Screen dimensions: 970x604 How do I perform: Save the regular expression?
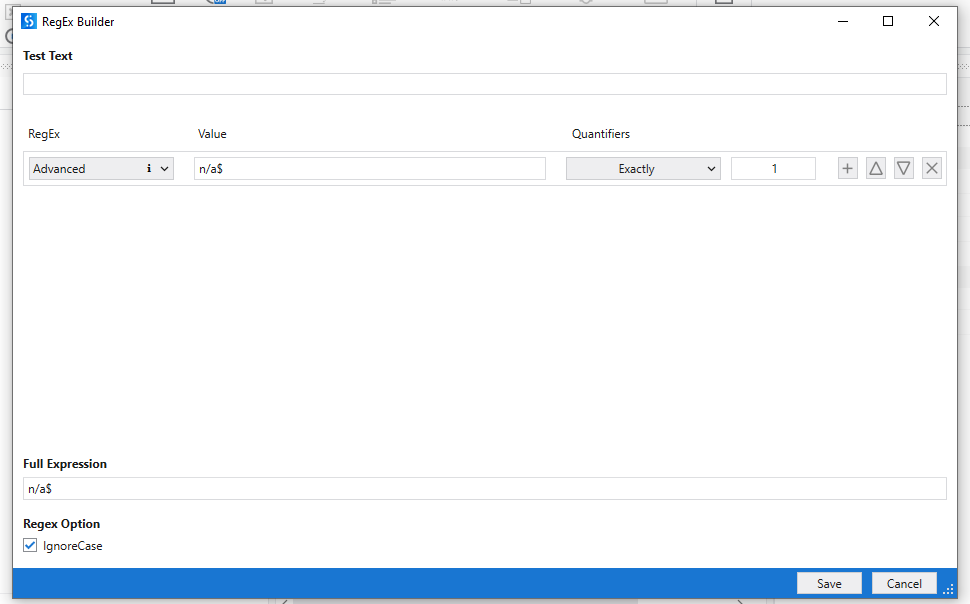[829, 583]
